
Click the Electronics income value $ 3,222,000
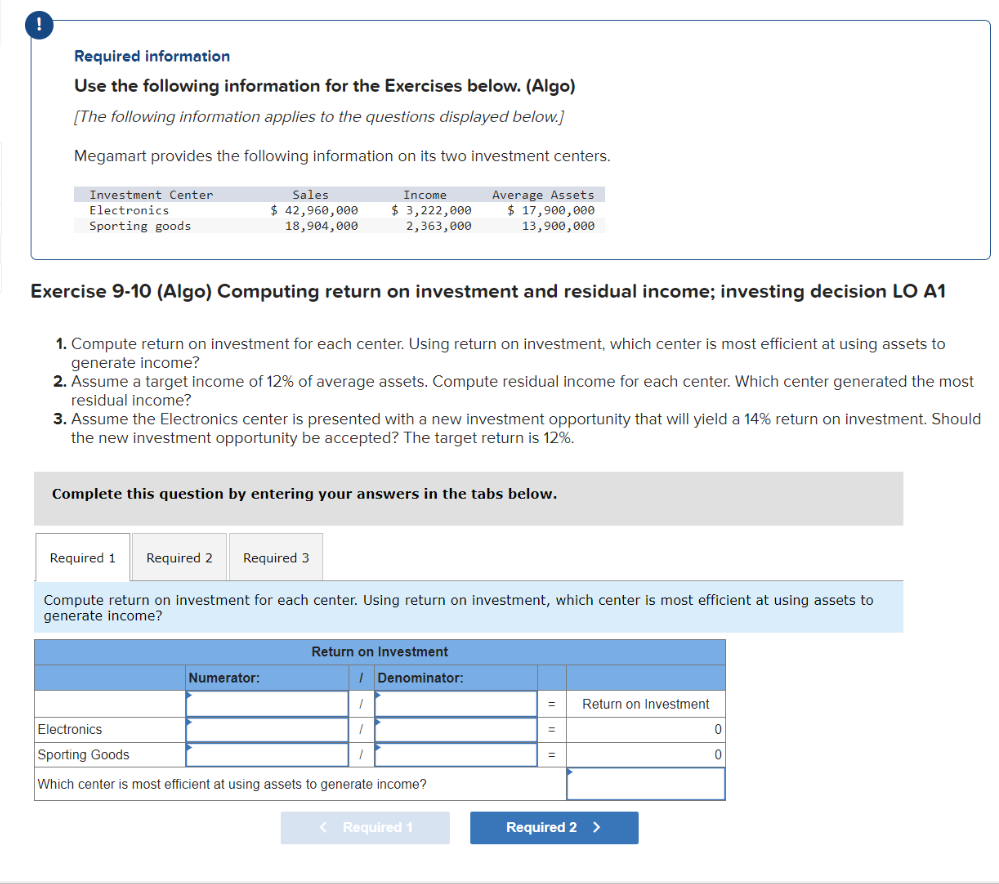pos(431,210)
